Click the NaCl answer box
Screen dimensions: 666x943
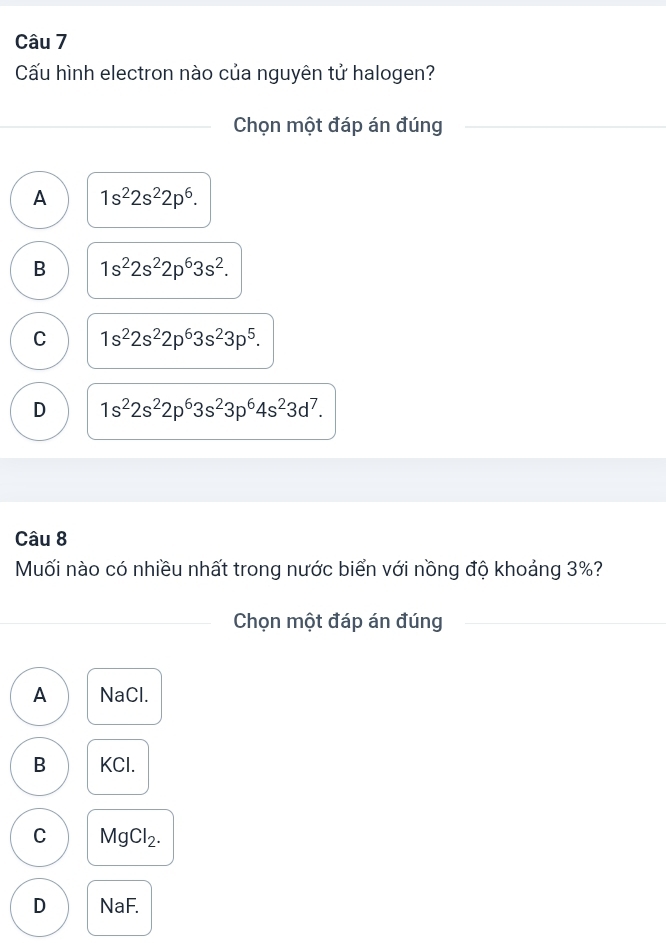point(124,695)
